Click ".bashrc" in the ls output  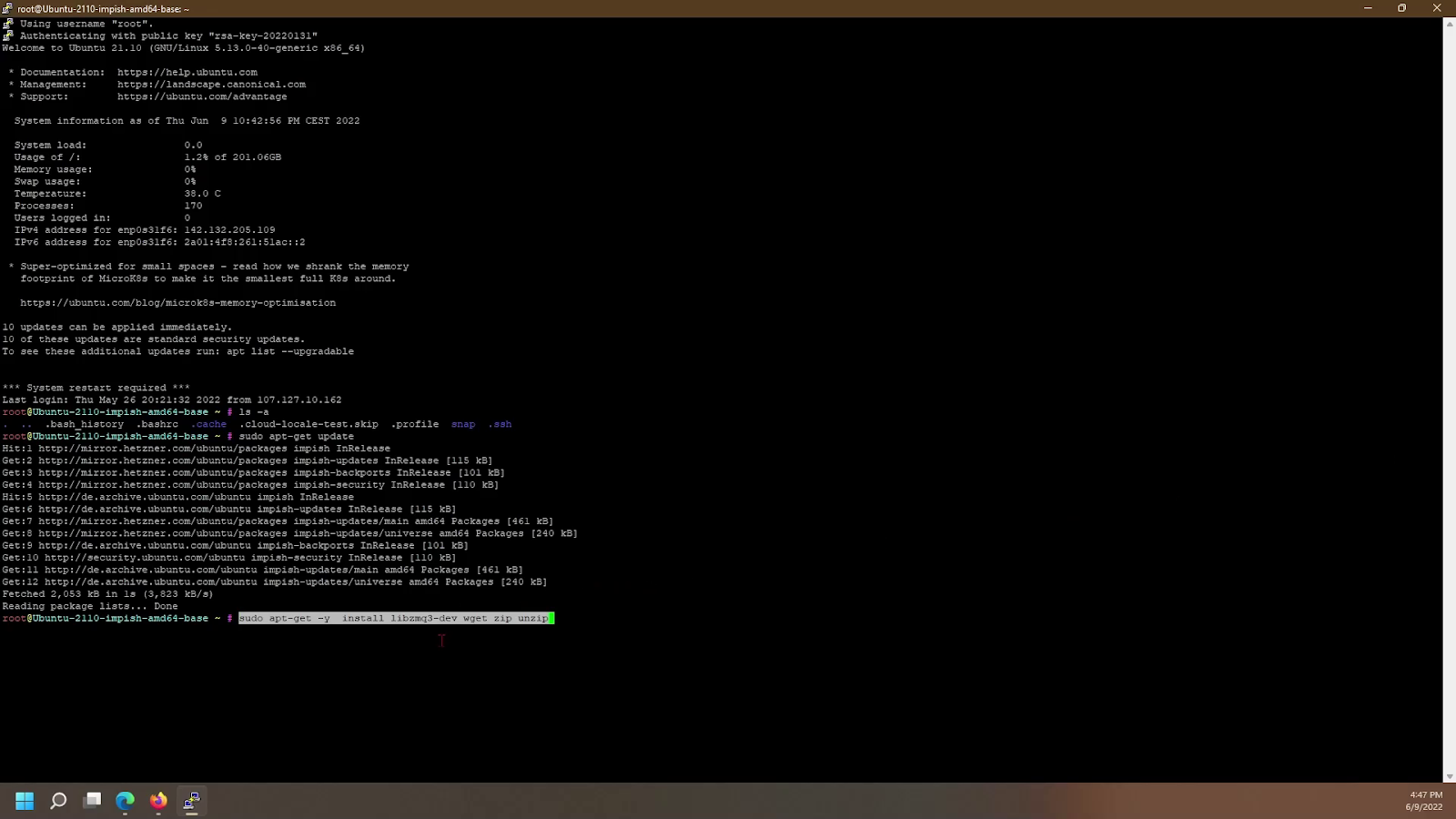[x=157, y=424]
